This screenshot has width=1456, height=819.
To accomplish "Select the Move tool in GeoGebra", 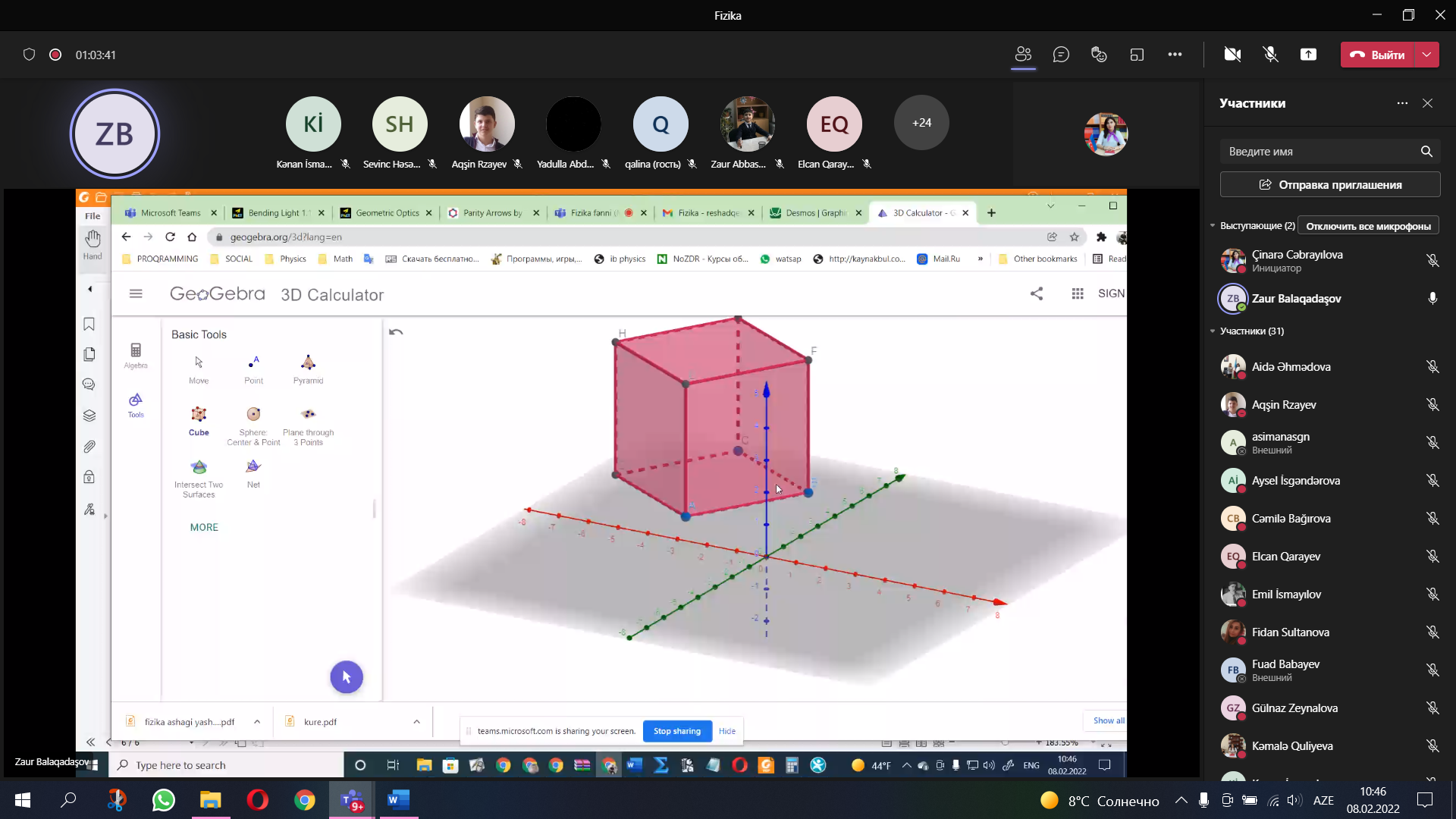I will click(x=199, y=369).
